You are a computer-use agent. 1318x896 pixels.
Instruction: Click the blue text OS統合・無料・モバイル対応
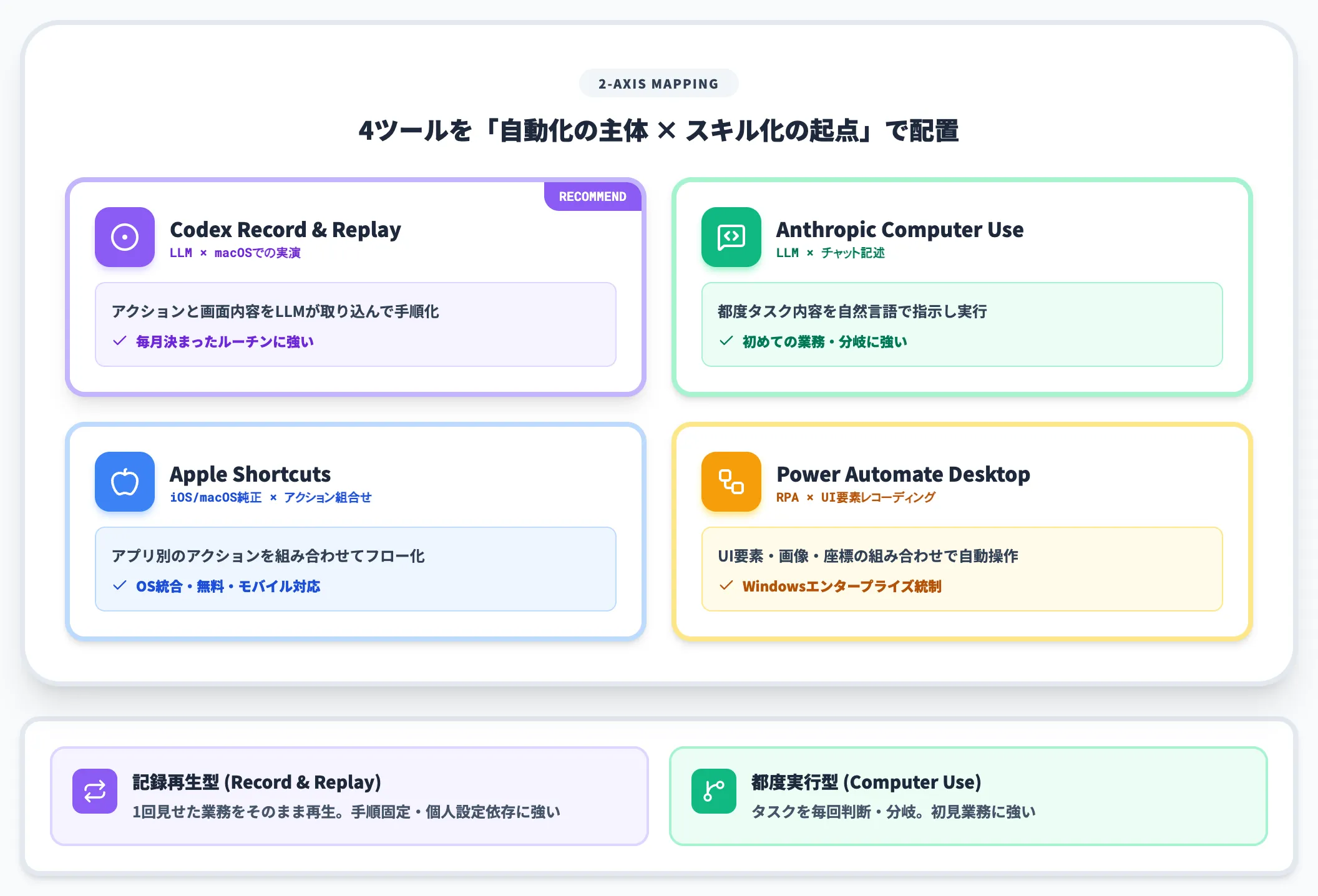coord(228,587)
